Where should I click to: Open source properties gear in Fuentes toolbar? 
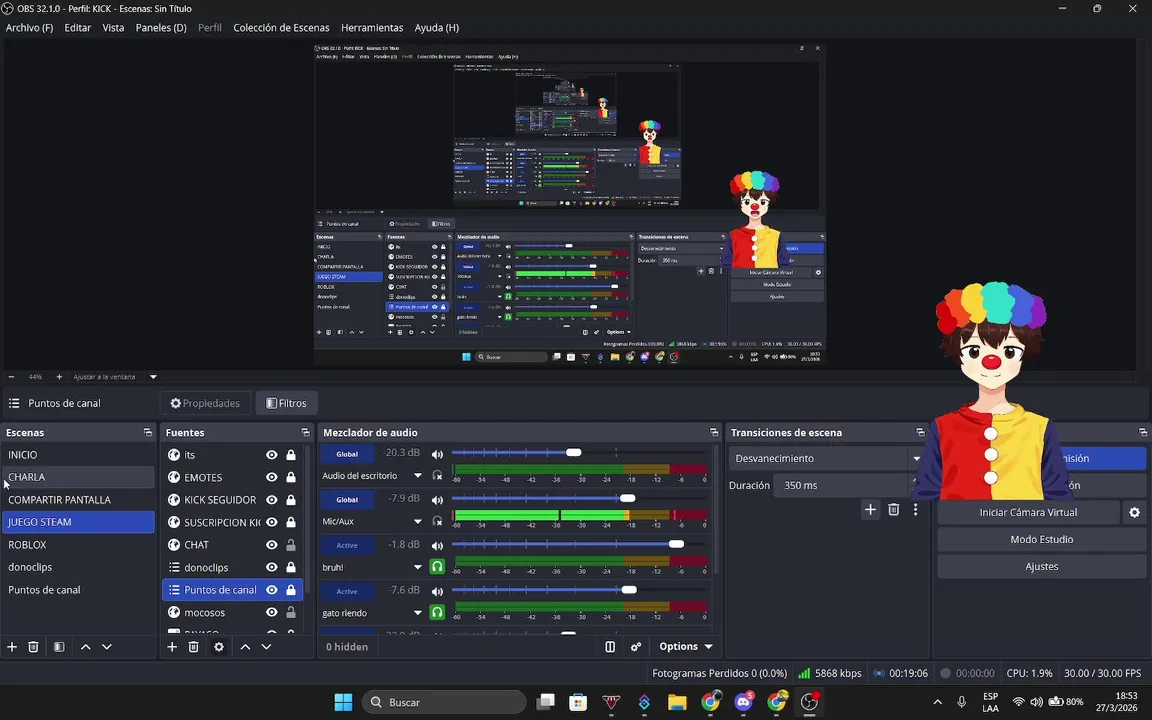219,647
